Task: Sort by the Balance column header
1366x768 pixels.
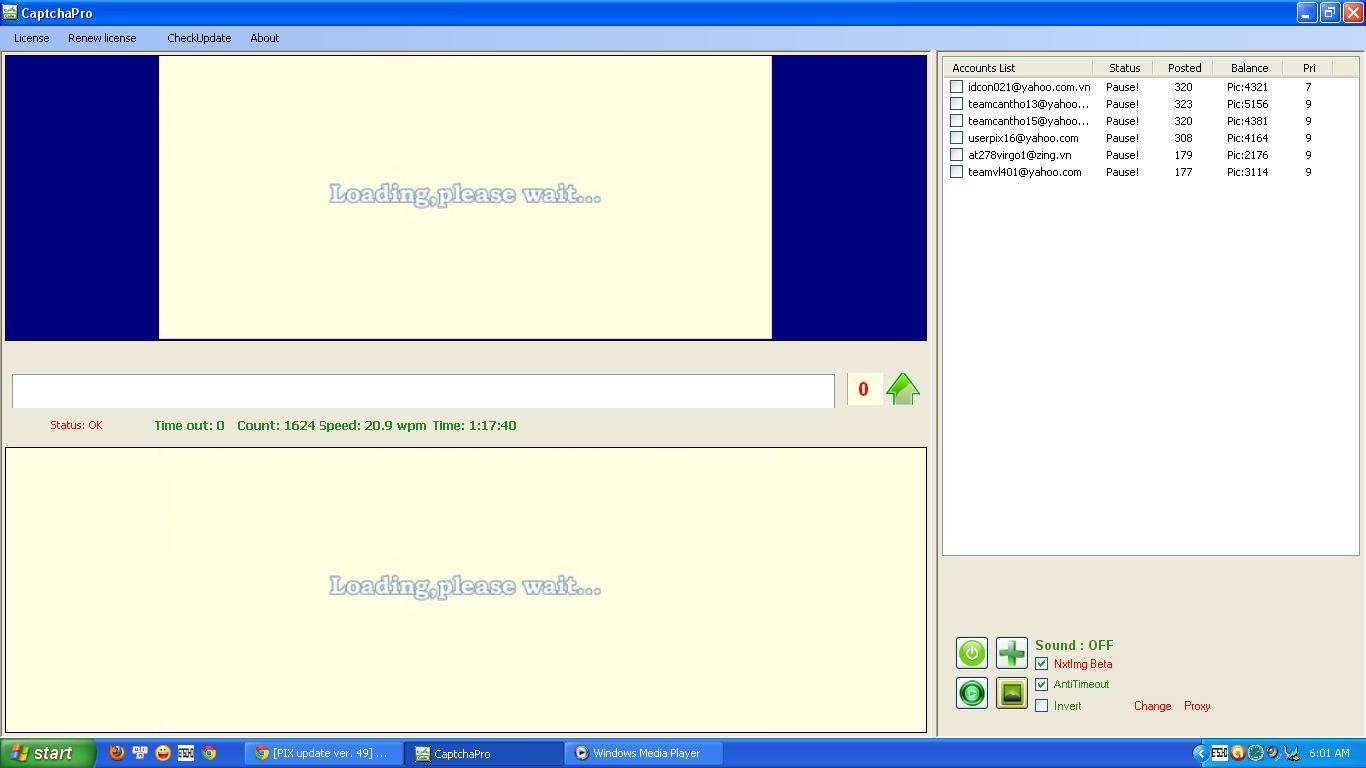Action: tap(1248, 68)
